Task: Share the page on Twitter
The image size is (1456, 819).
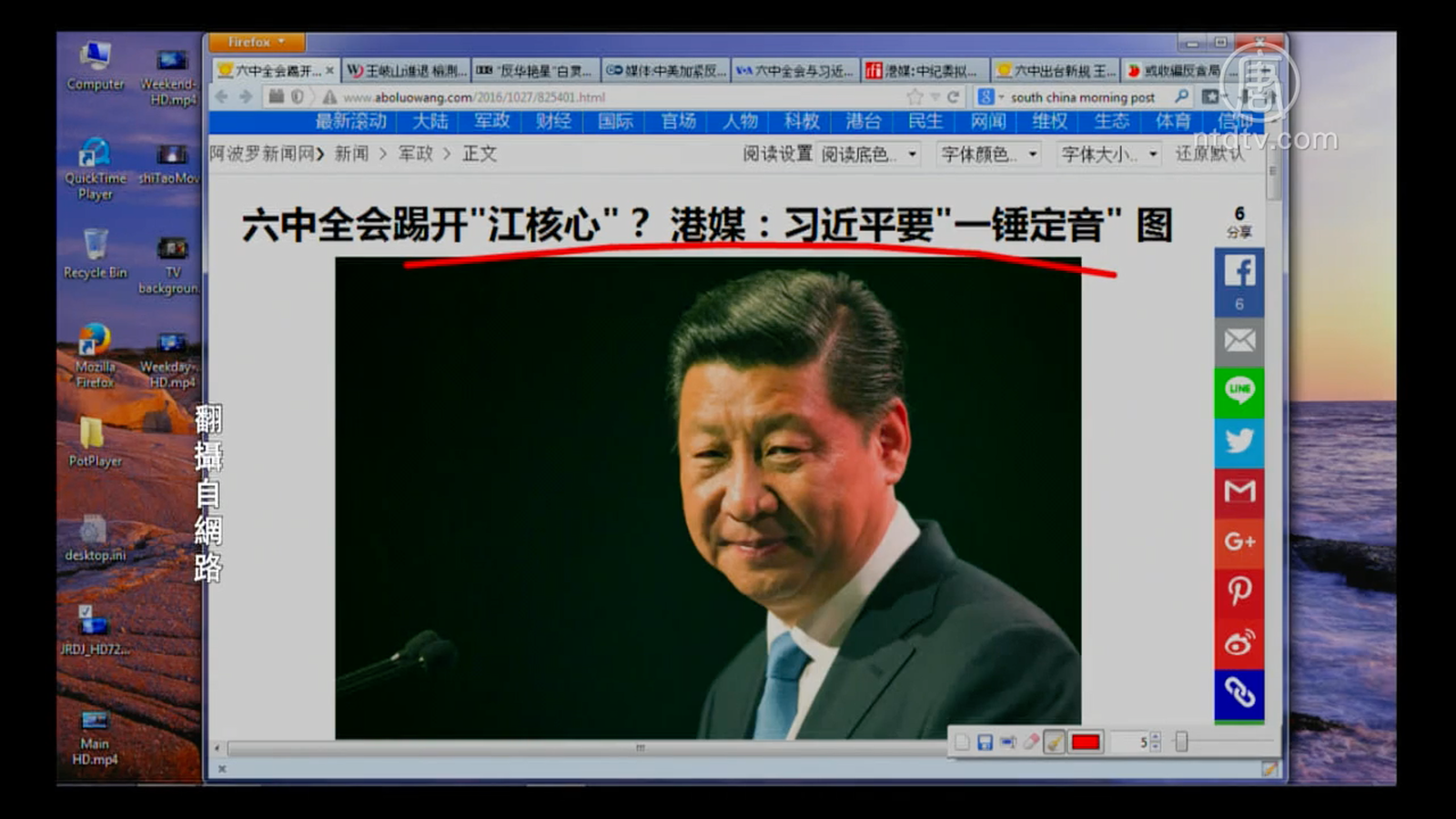Action: click(x=1239, y=442)
